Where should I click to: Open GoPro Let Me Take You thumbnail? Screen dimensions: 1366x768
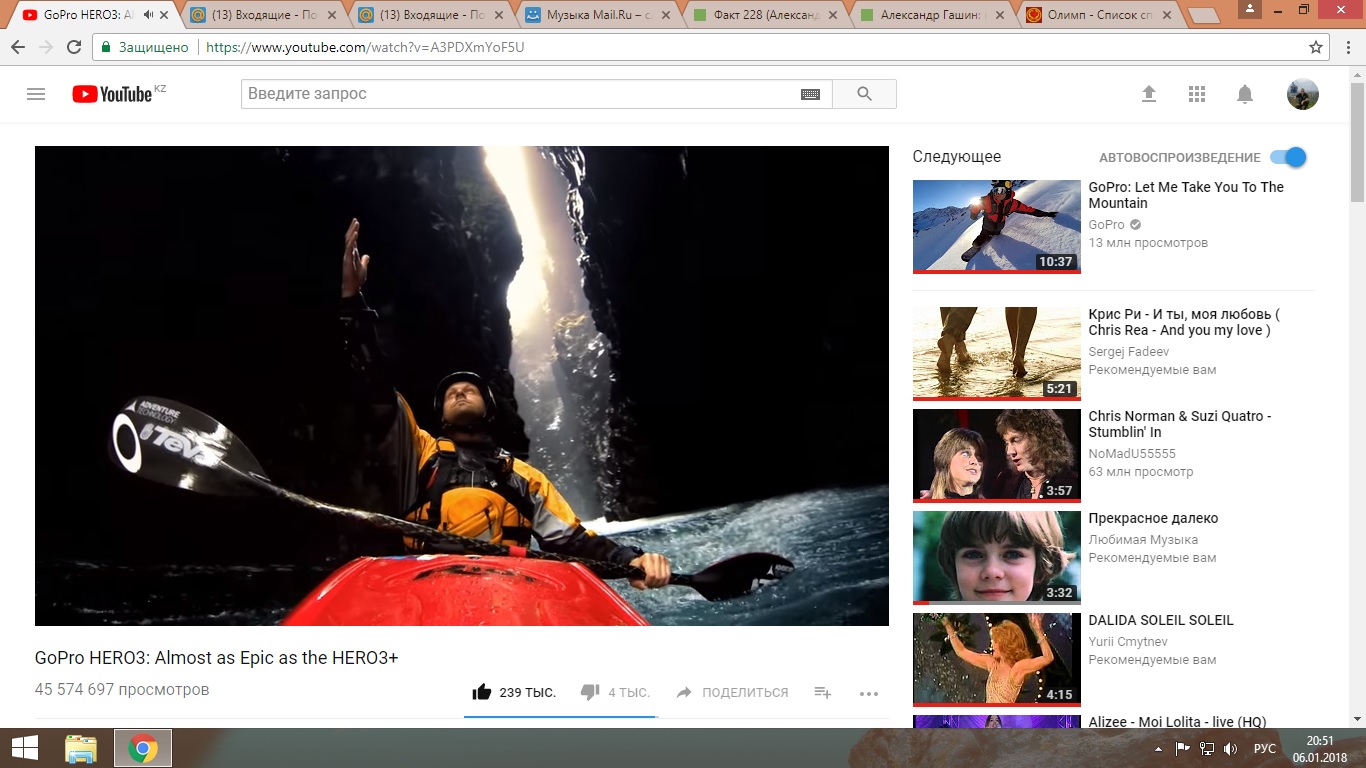997,226
